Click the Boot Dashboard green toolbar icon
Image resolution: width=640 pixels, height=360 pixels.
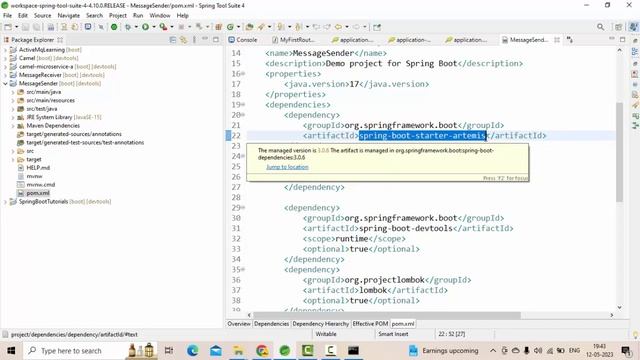(x=114, y=27)
